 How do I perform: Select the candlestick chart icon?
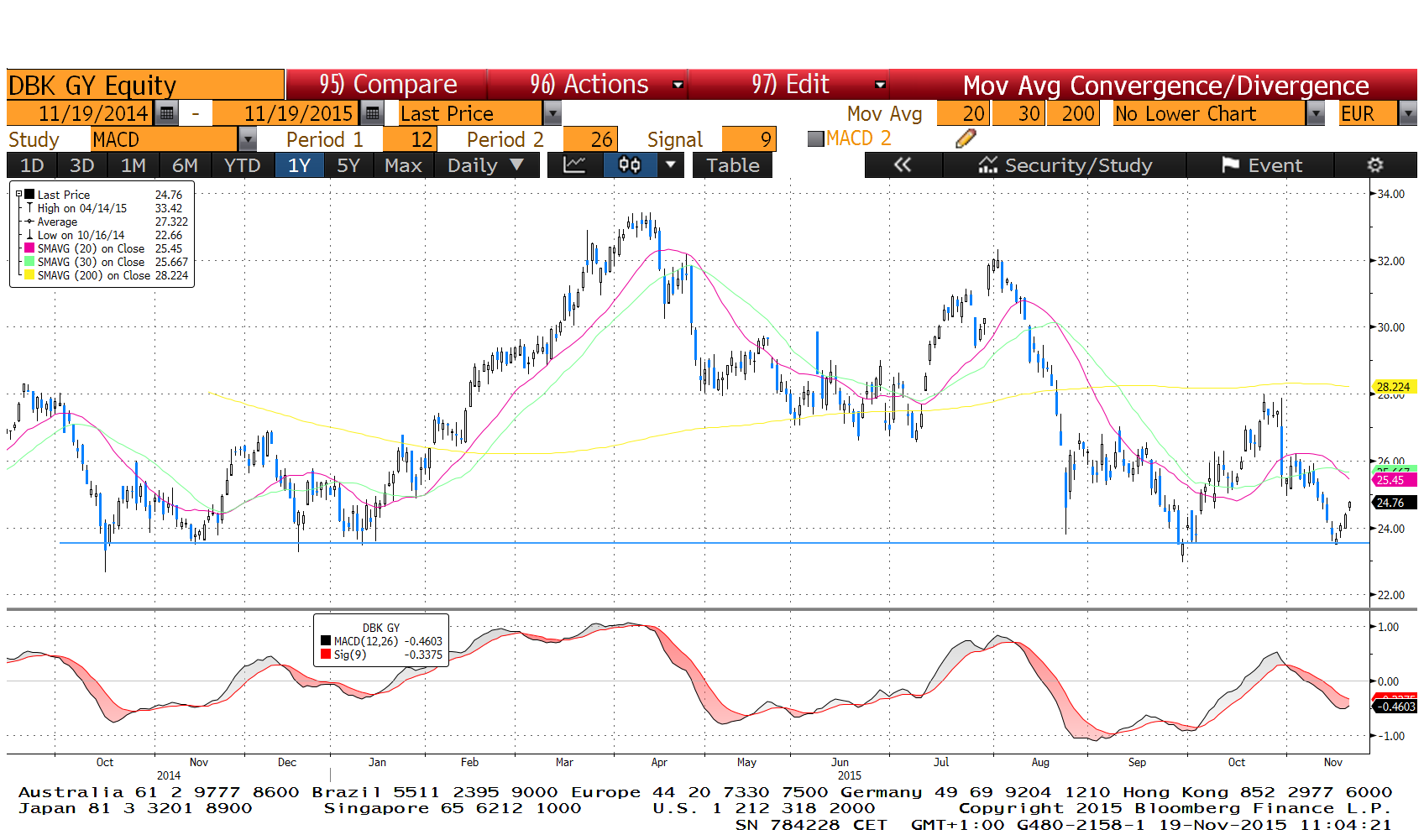pos(630,165)
